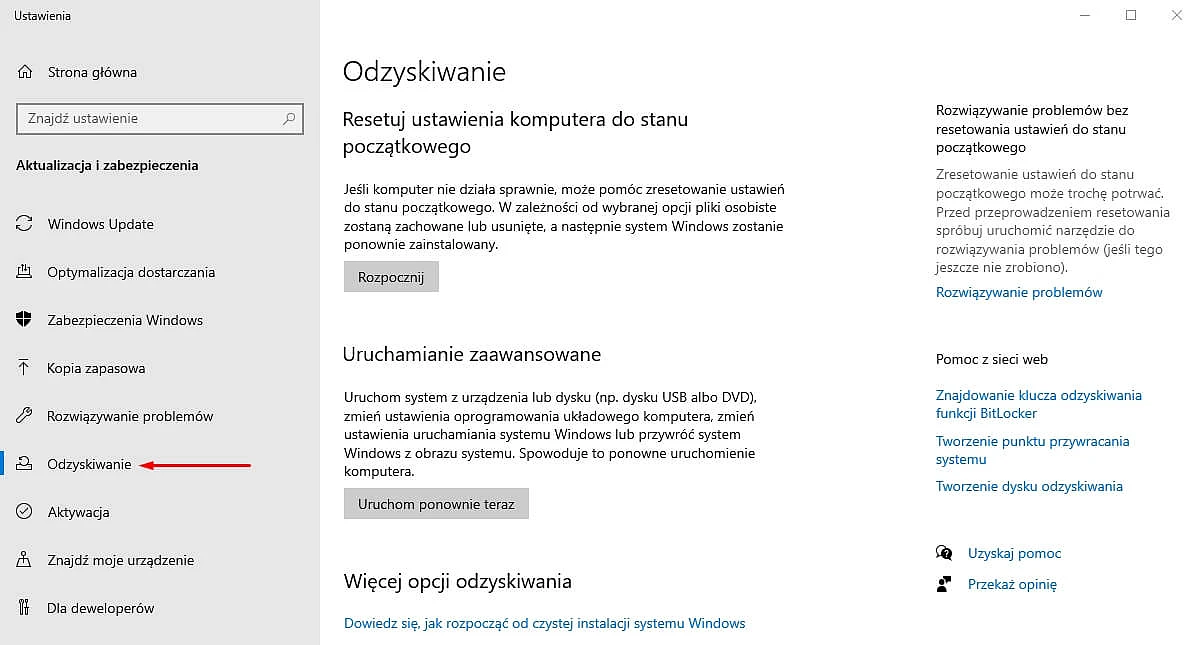Image resolution: width=1198 pixels, height=645 pixels.
Task: Open the blue Rozwiązywanie problemów link
Action: point(1019,292)
